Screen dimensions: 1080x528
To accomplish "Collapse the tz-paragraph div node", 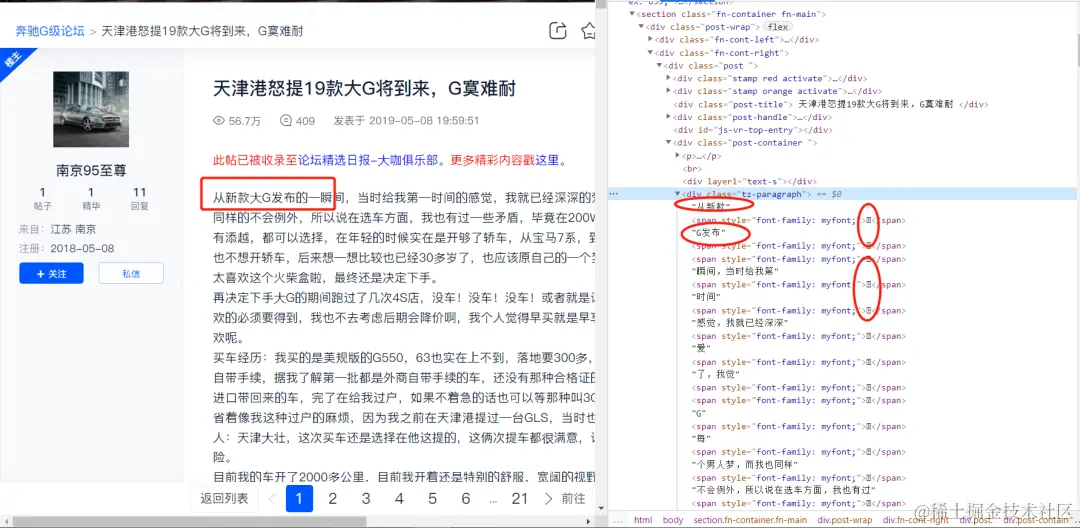I will (x=677, y=194).
